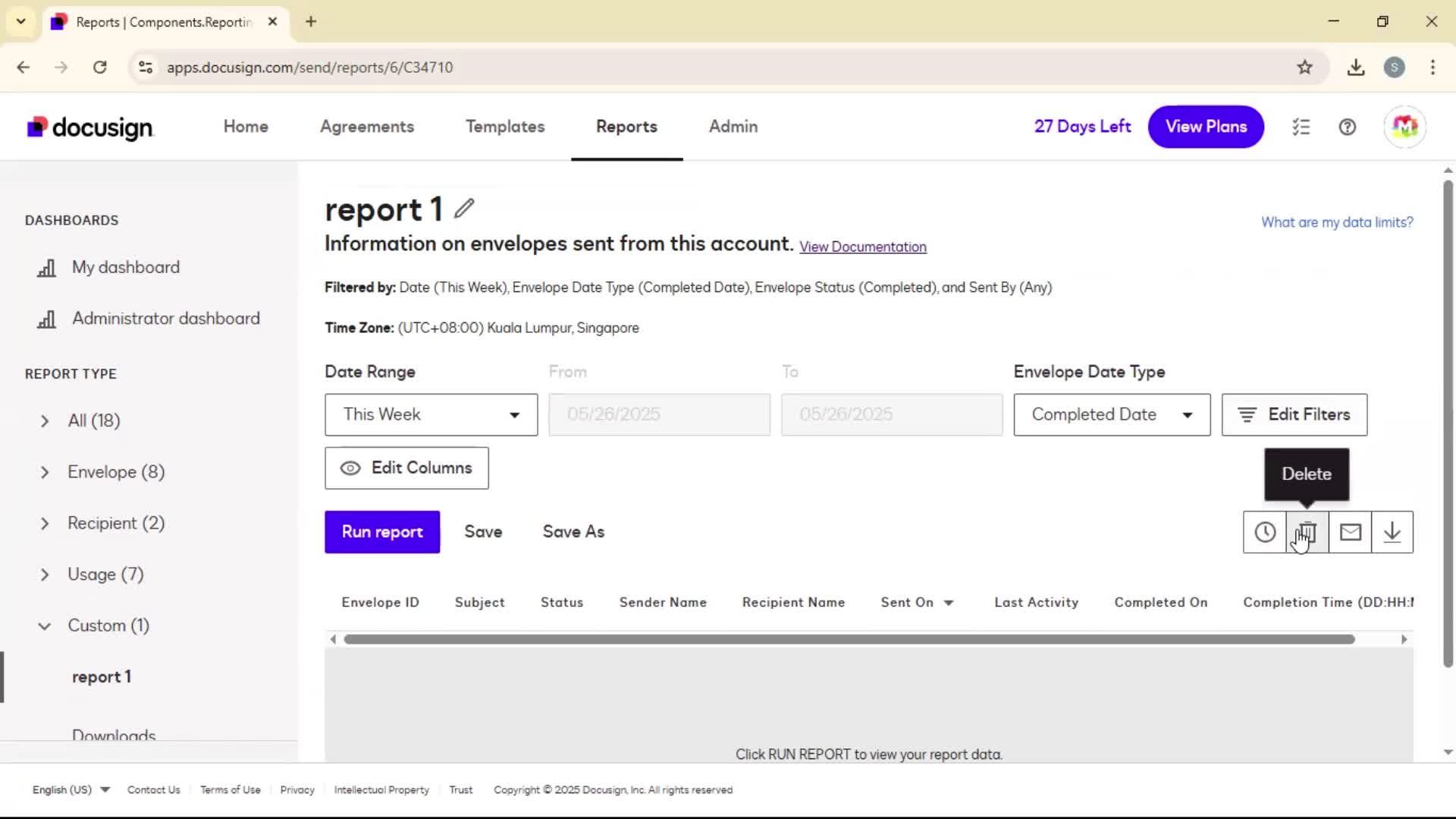This screenshot has height=819, width=1456.
Task: Expand the Usage (7) report type
Action: tap(45, 575)
